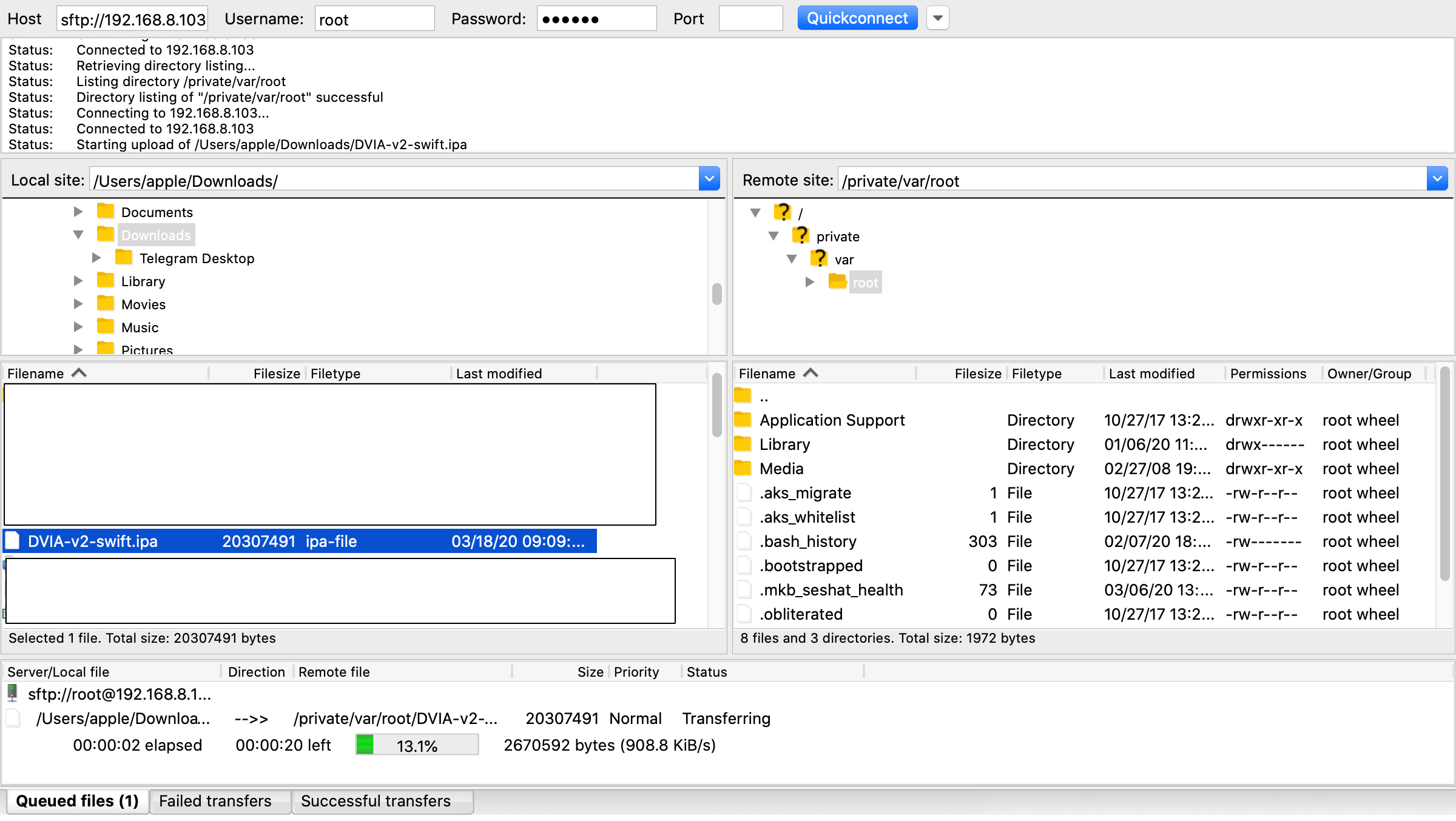Expand the remote root folder node
1456x821 pixels.
810,282
